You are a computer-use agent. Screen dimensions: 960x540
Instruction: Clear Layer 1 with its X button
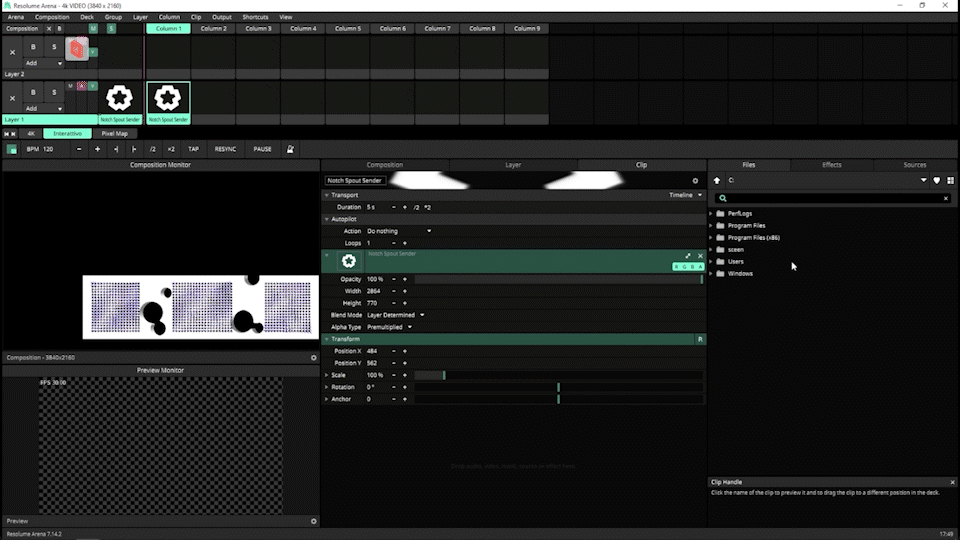point(12,98)
